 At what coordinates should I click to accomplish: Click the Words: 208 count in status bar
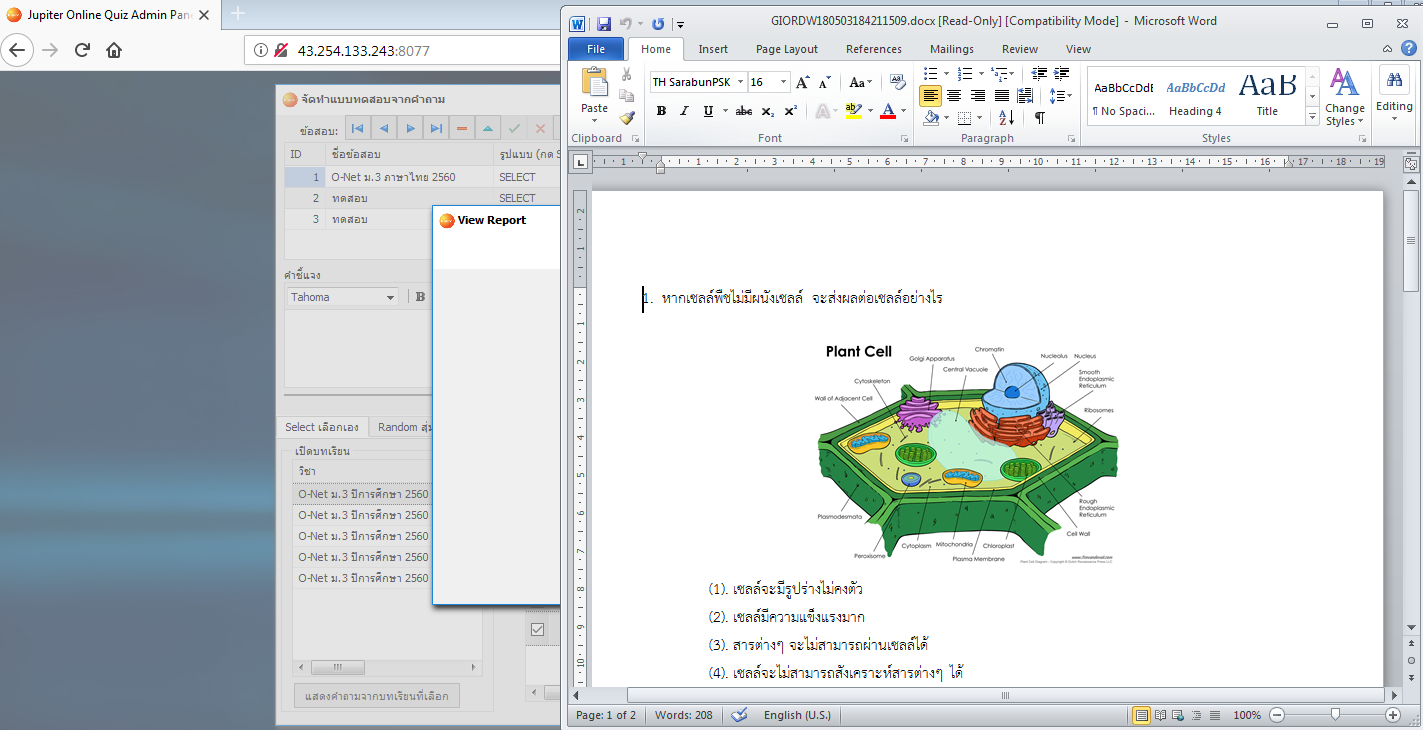coord(684,715)
